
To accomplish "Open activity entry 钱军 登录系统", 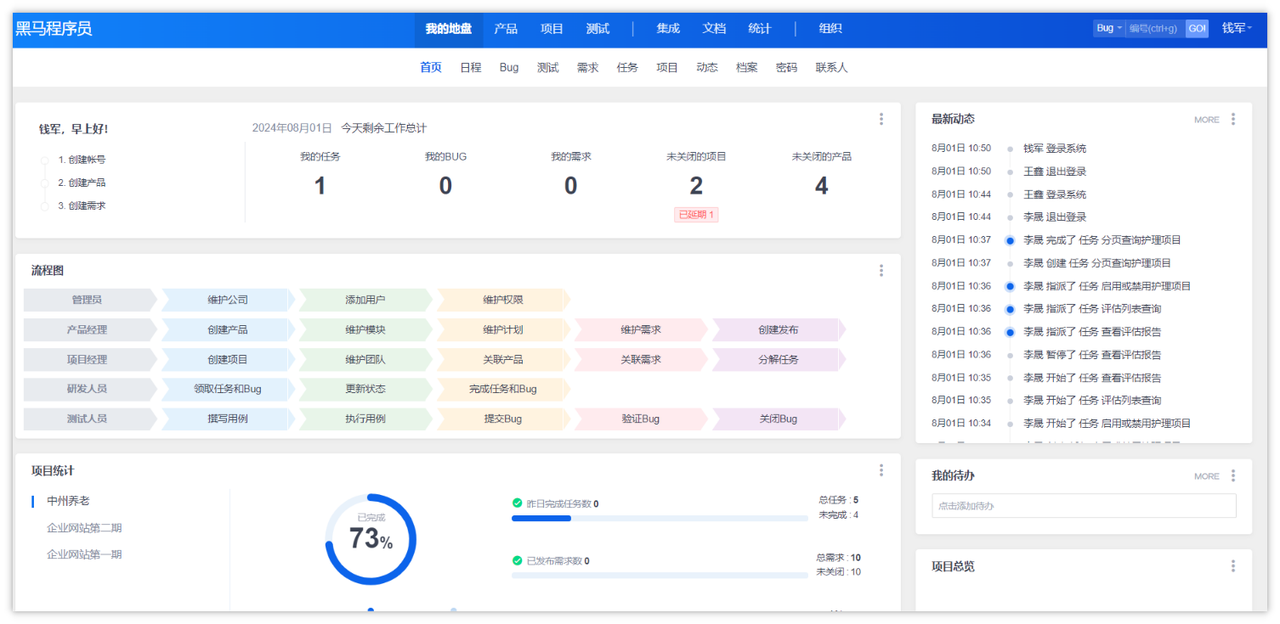I will 1054,148.
